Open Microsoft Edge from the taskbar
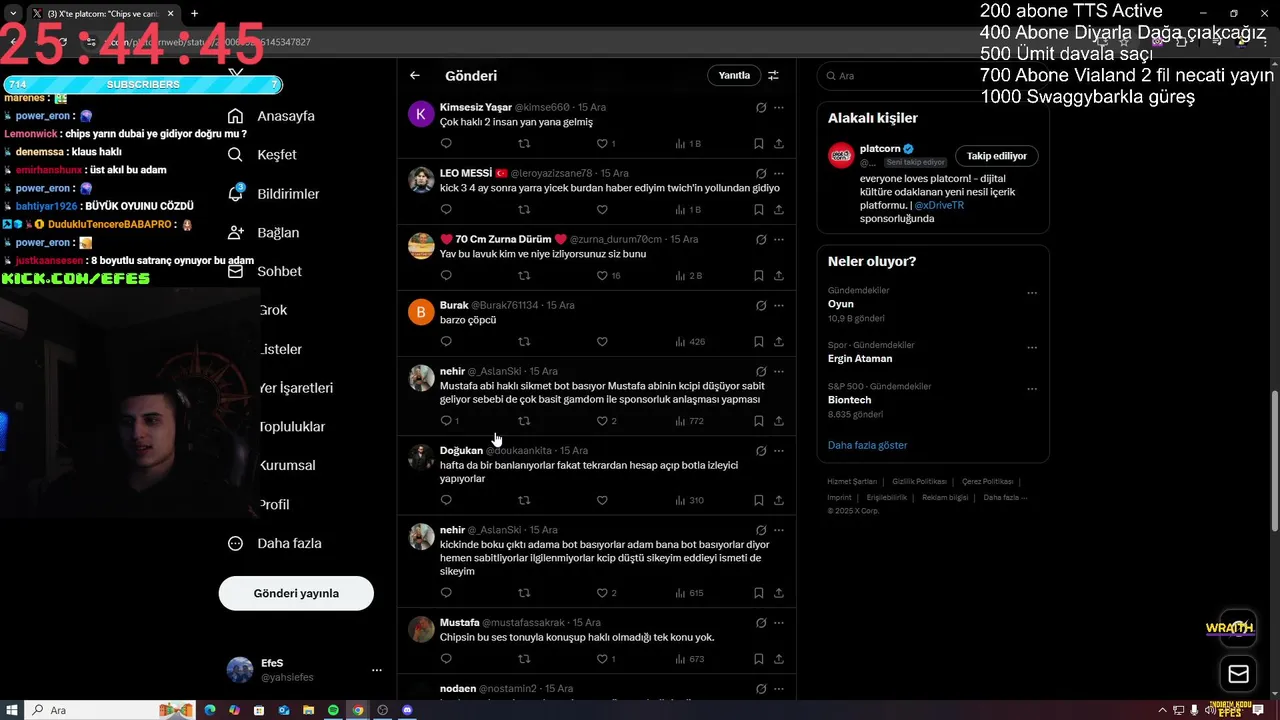 [x=210, y=710]
